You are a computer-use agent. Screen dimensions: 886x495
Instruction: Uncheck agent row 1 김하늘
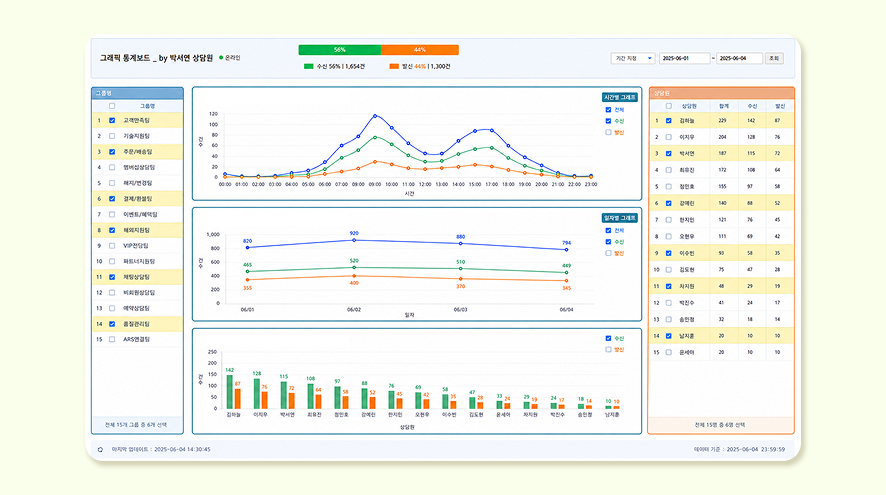(x=669, y=120)
